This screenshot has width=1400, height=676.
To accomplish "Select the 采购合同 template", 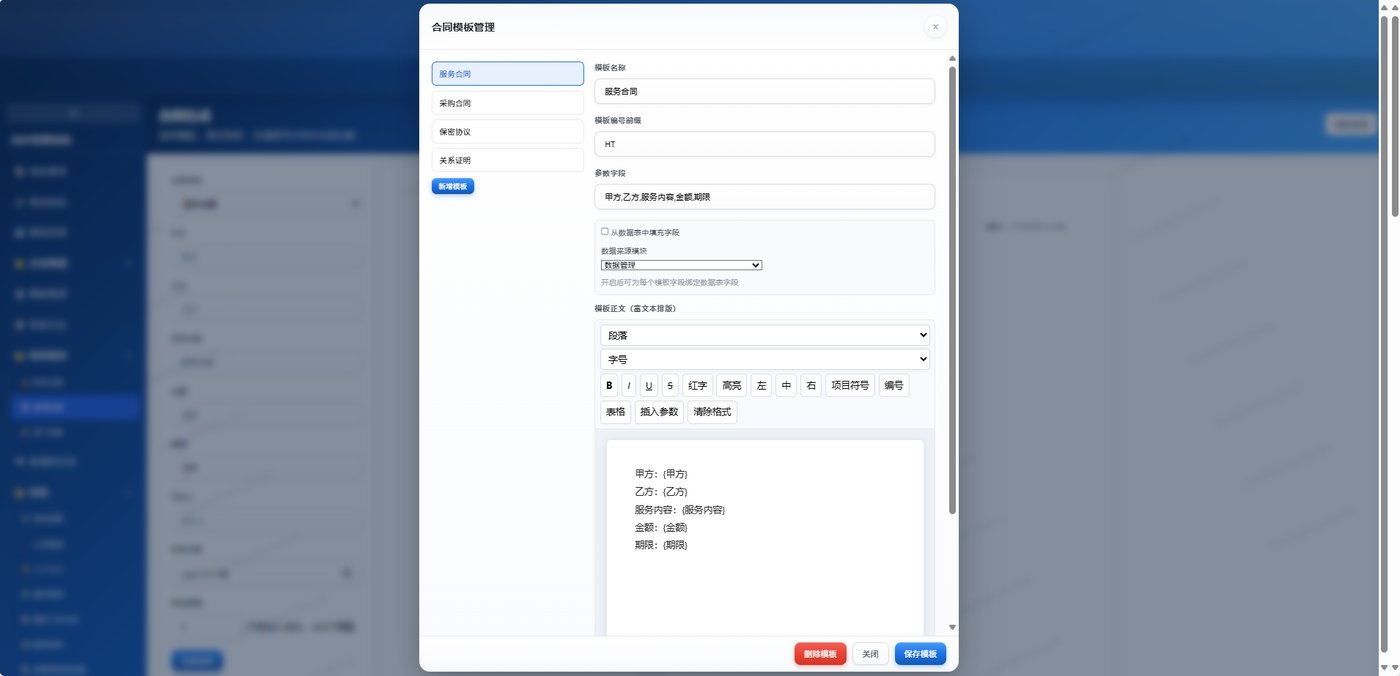I will point(508,103).
